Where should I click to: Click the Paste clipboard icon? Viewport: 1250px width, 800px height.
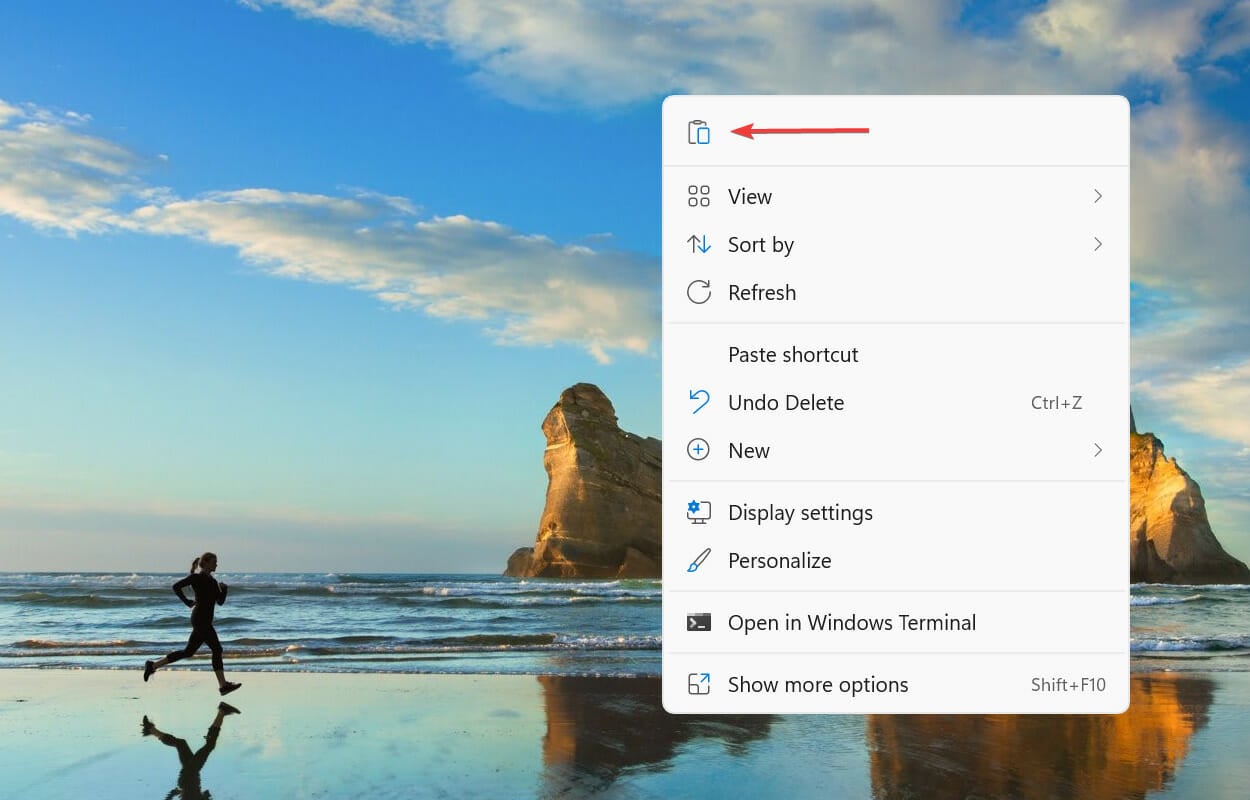(699, 131)
